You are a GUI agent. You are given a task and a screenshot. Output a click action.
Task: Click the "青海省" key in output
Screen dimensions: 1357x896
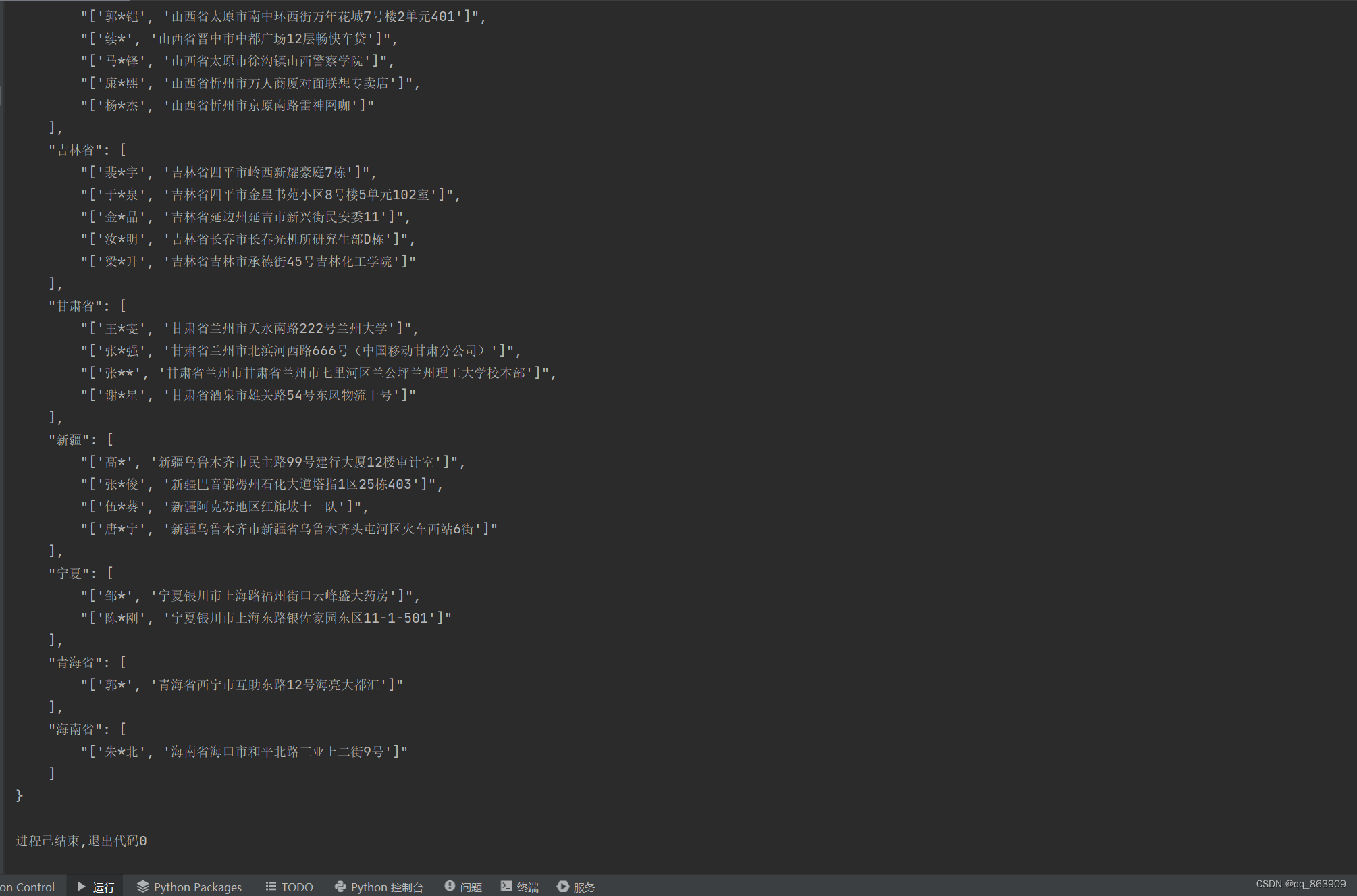coord(75,662)
